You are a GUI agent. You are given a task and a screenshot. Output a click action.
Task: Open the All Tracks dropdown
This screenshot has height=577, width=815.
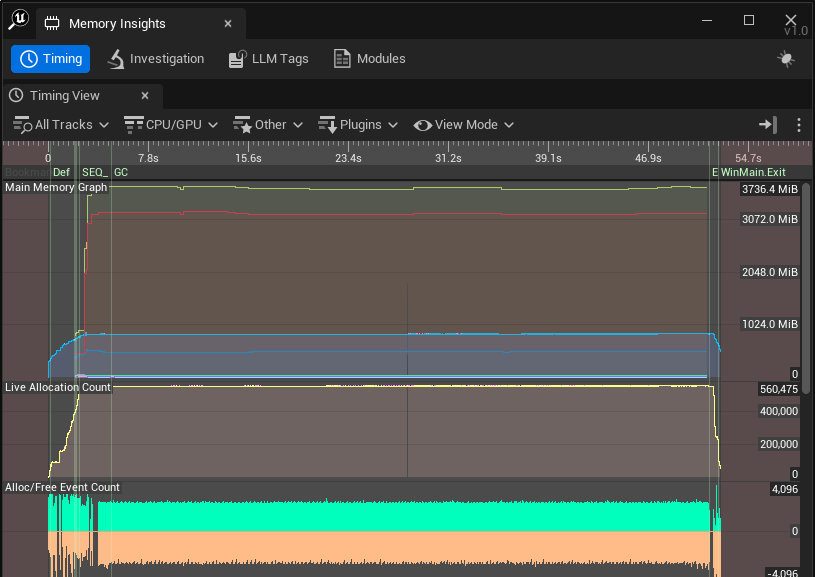tap(60, 124)
